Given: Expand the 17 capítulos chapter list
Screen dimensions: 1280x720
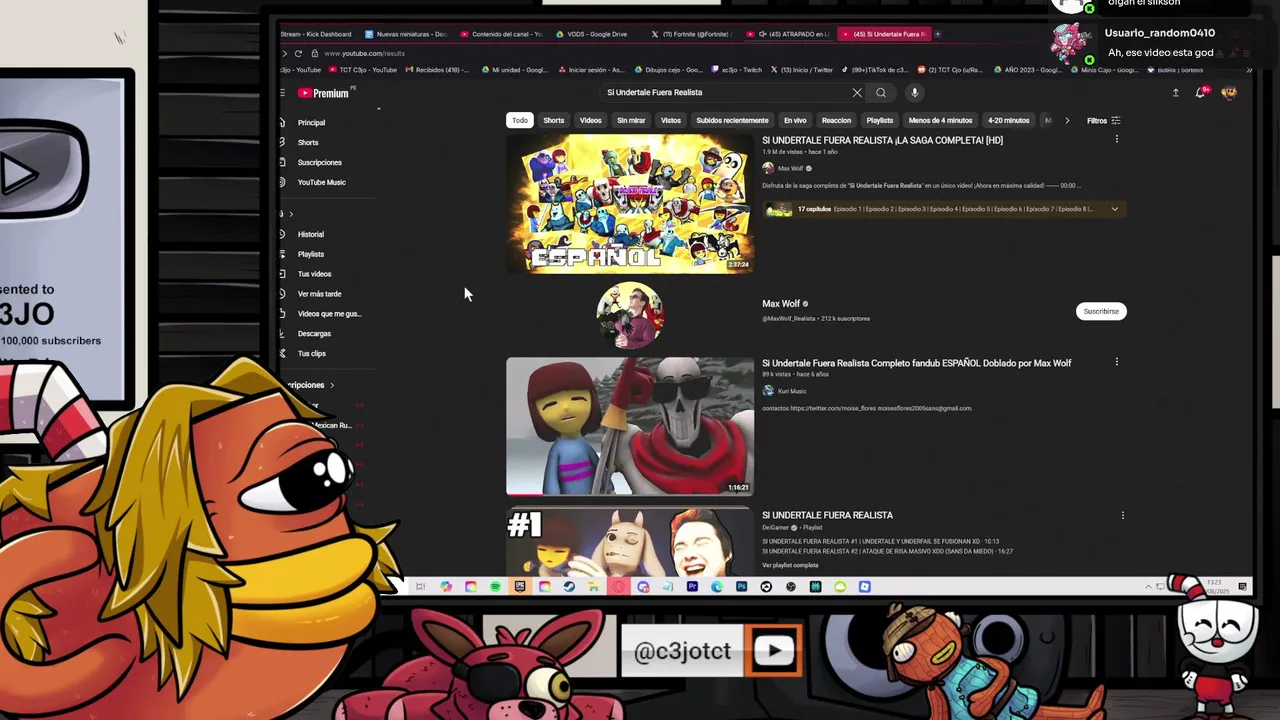Looking at the screenshot, I should pos(1114,209).
